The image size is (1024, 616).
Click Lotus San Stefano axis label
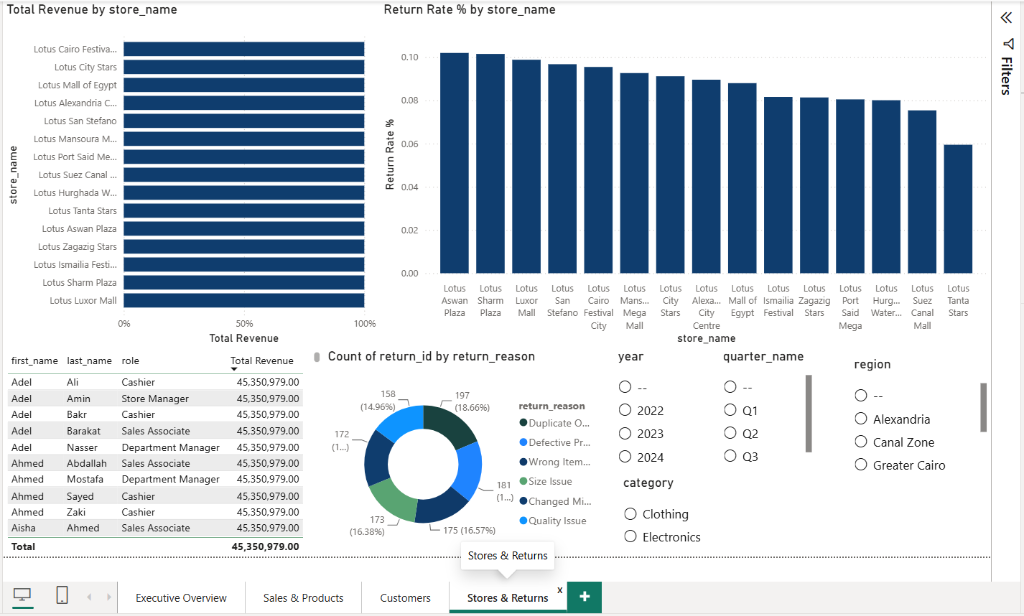click(80, 121)
